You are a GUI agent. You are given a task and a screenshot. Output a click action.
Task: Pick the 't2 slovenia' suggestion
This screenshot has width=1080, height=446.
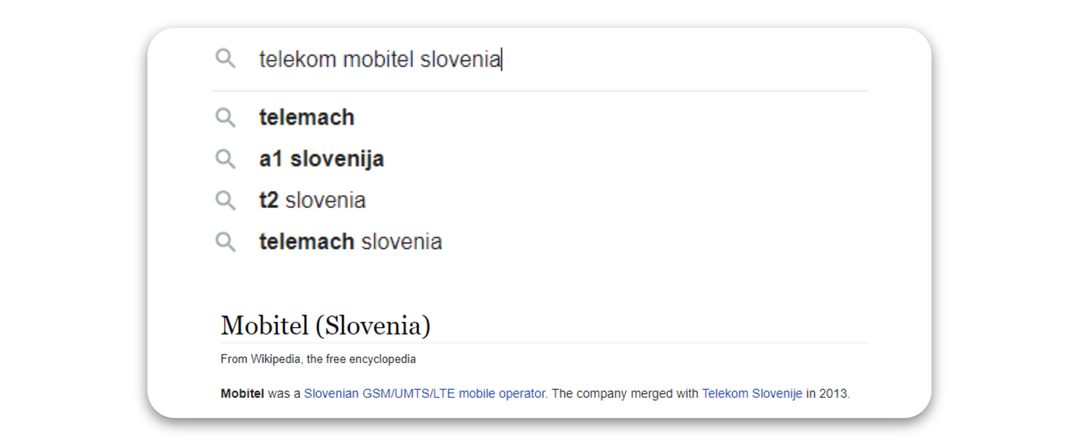(x=312, y=200)
